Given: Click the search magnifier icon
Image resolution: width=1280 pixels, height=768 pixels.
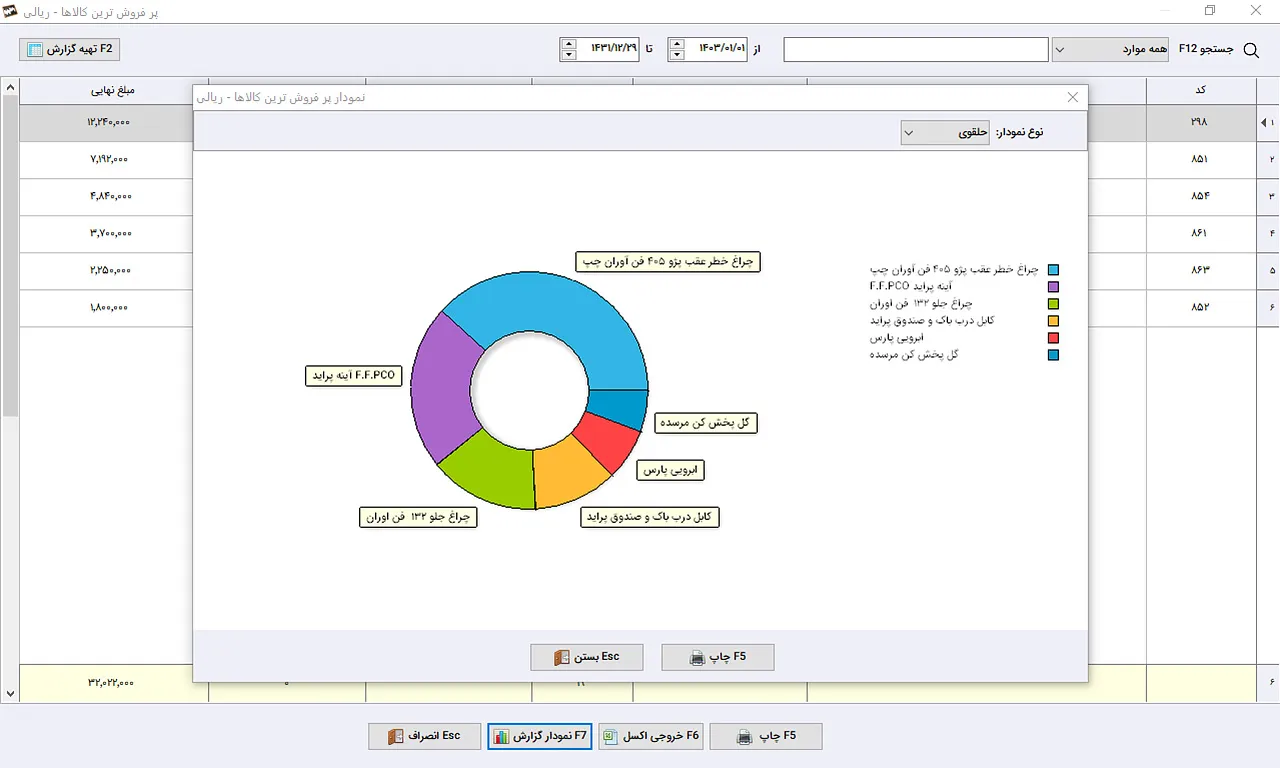Looking at the screenshot, I should coord(1250,50).
